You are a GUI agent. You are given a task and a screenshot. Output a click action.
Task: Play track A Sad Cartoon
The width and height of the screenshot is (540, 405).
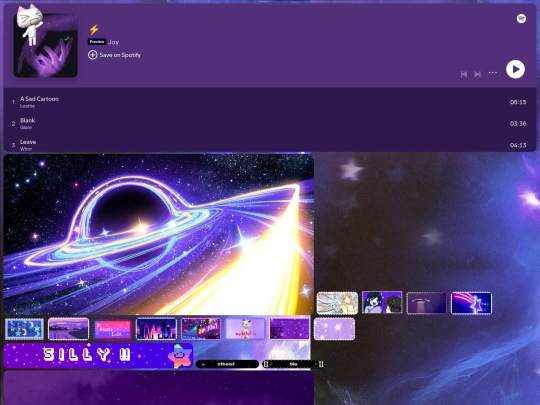pos(270,102)
